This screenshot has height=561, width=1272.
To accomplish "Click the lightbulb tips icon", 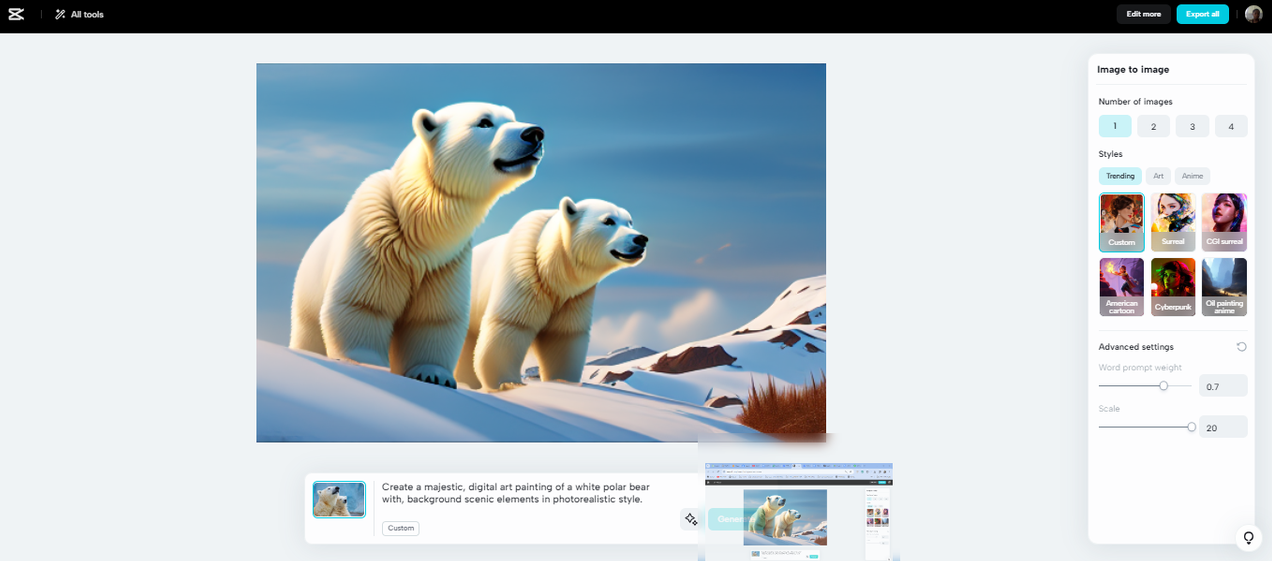I will tap(1248, 538).
